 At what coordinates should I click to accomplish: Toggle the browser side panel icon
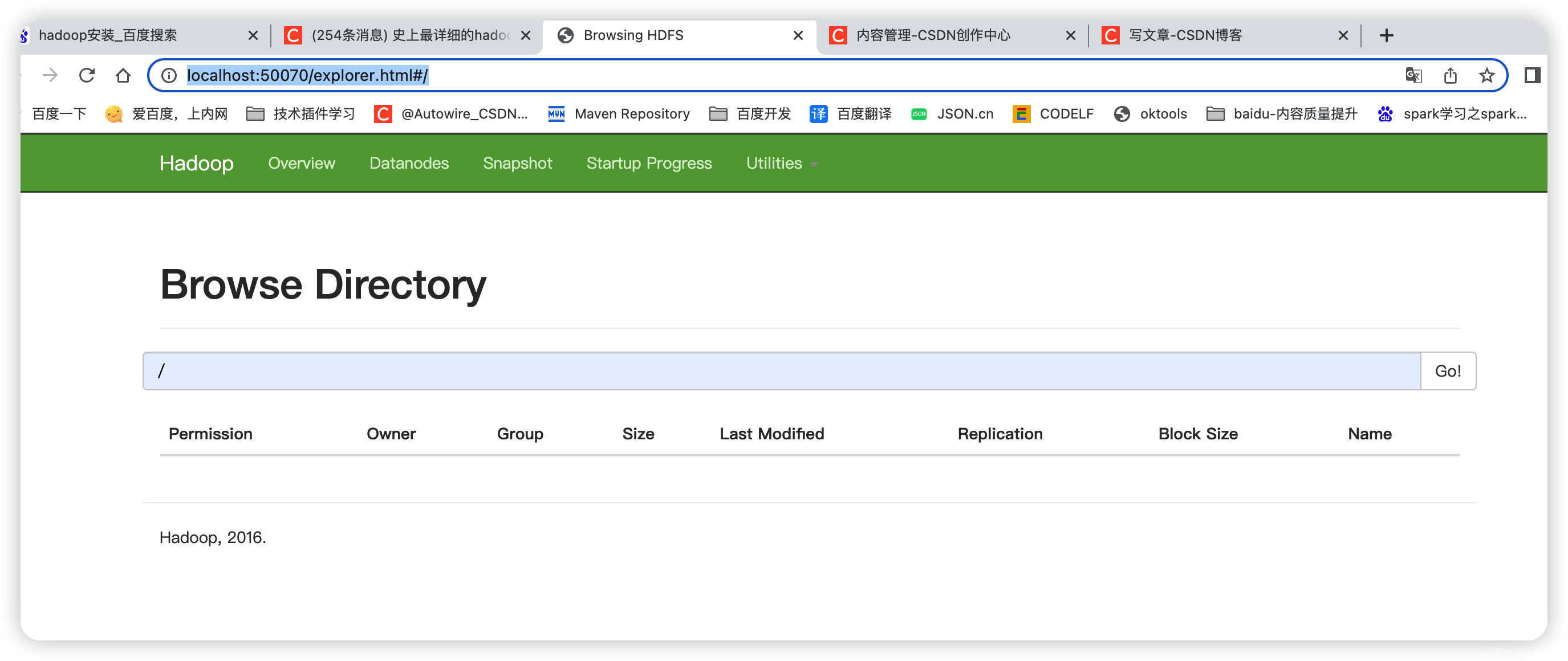click(1532, 75)
